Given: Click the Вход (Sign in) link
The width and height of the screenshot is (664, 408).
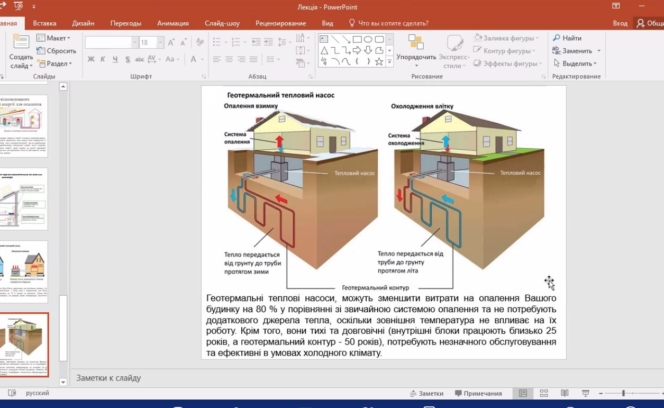Looking at the screenshot, I should coord(620,22).
